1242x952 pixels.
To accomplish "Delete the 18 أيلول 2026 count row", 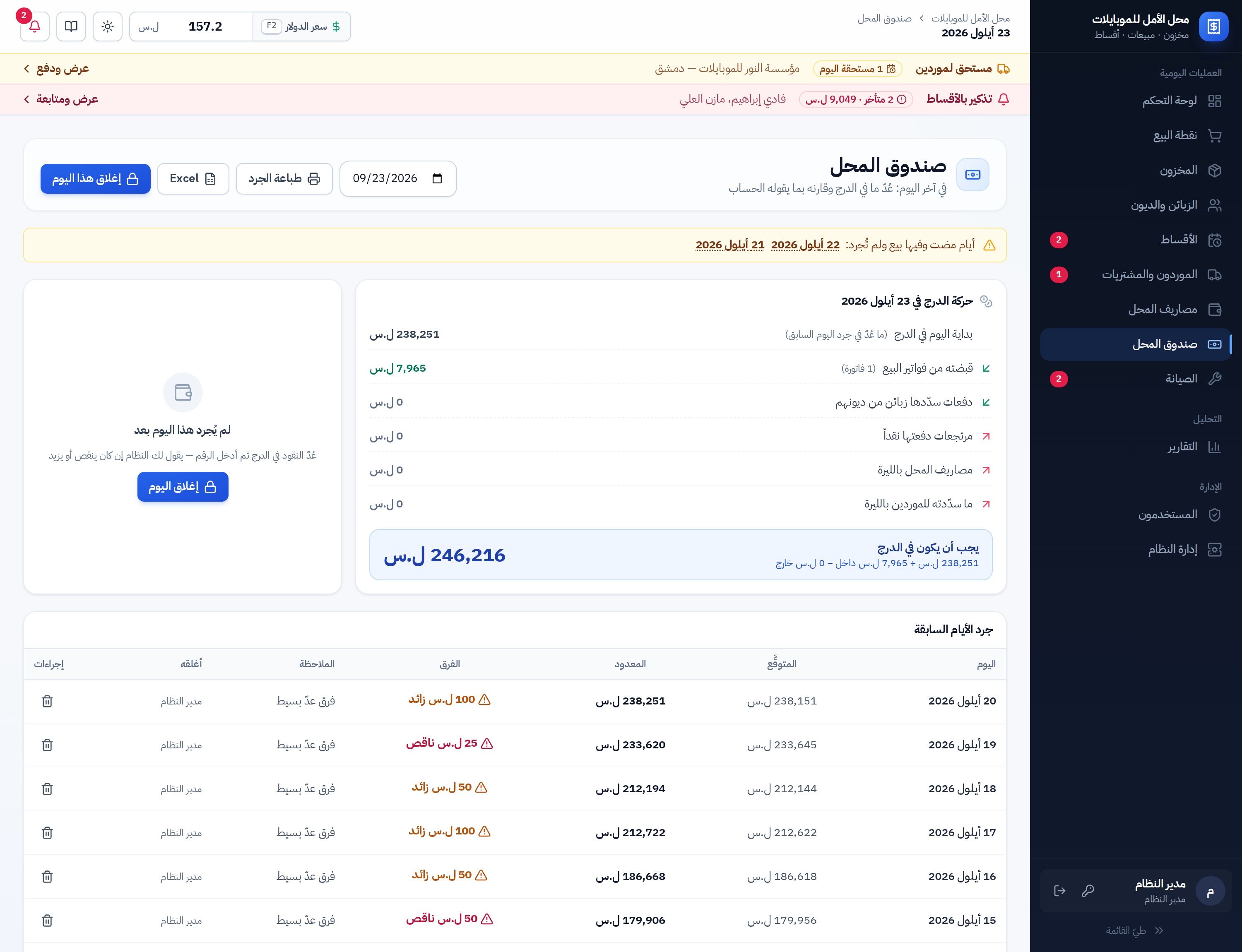I will (47, 789).
